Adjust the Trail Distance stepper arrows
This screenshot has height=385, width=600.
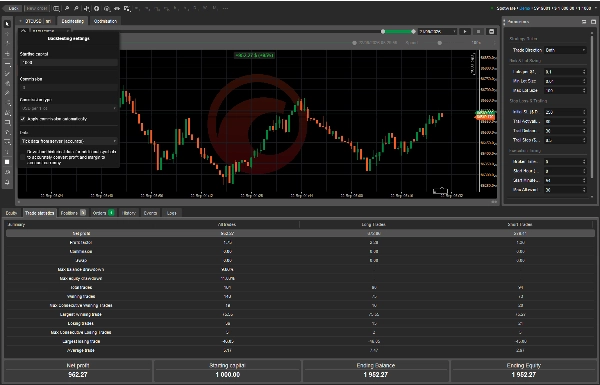point(584,131)
